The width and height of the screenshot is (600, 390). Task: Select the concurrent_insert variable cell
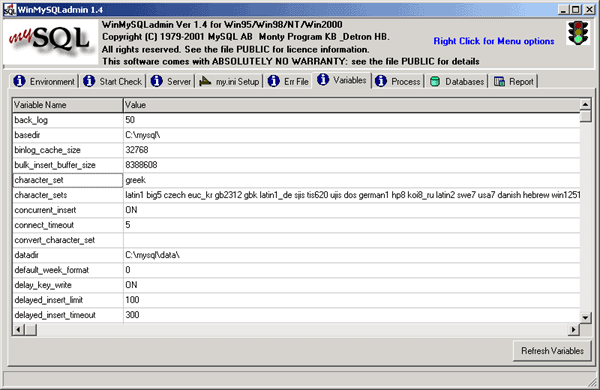click(68, 210)
